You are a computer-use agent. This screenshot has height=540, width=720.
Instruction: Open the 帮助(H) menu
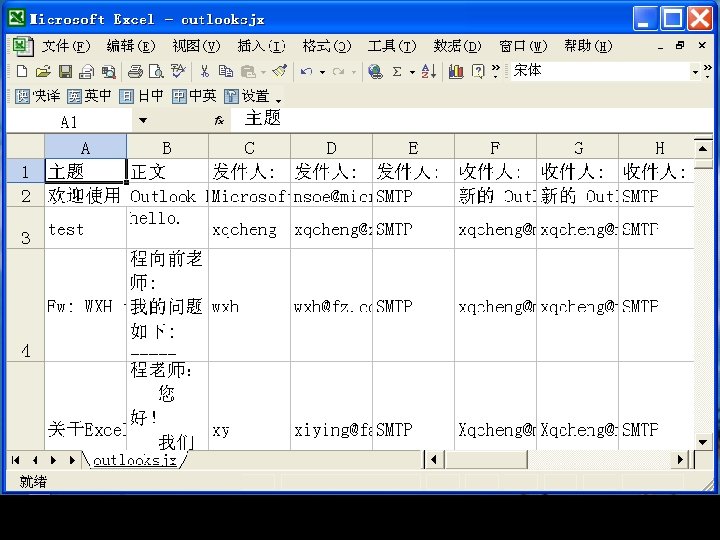coord(588,46)
